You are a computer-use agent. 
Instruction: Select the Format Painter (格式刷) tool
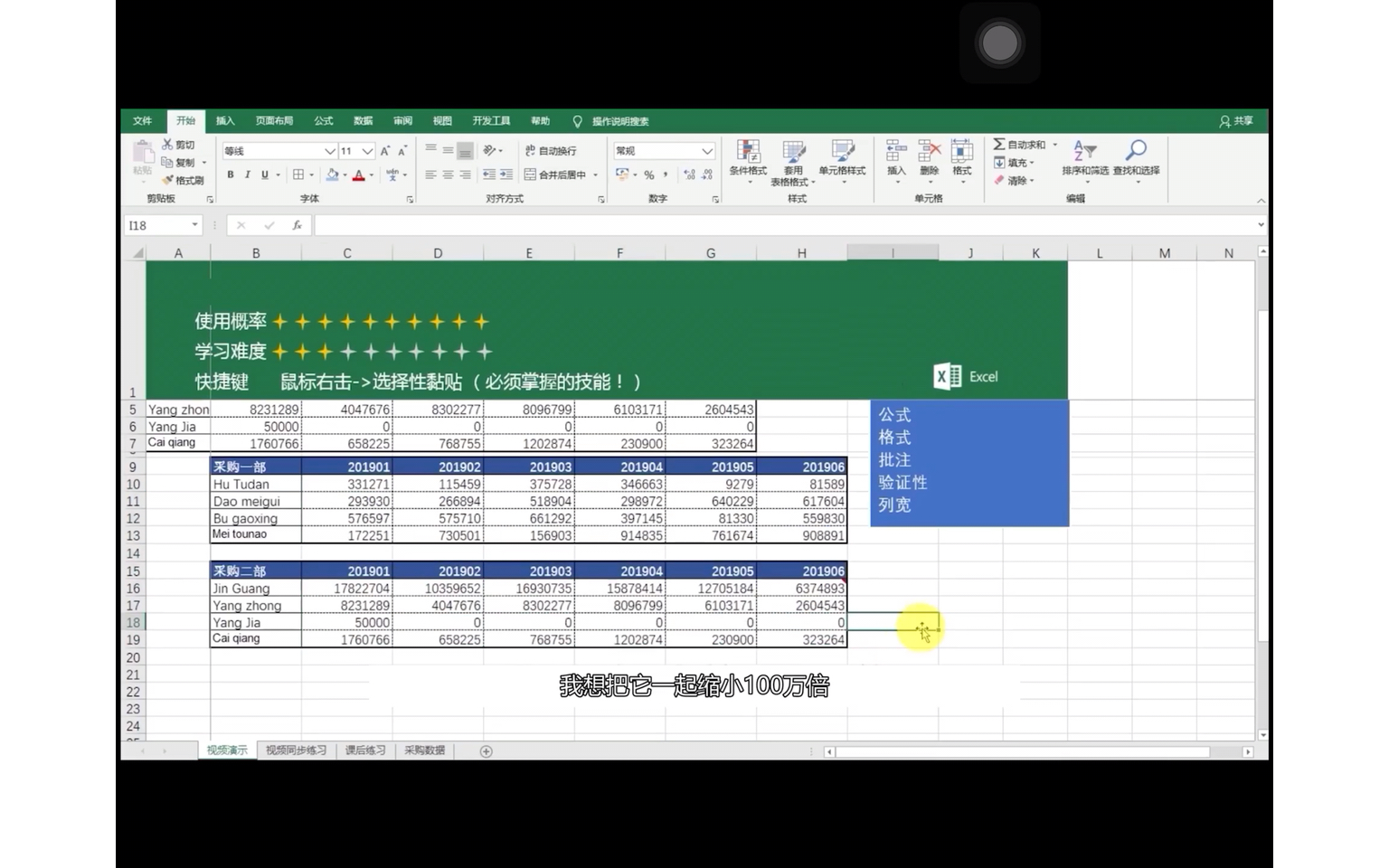[x=184, y=179]
